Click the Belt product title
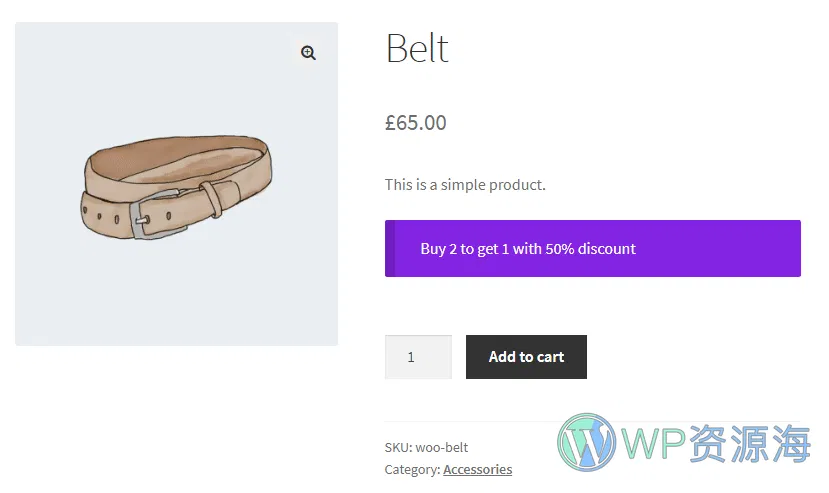This screenshot has height=493, width=829. [417, 48]
